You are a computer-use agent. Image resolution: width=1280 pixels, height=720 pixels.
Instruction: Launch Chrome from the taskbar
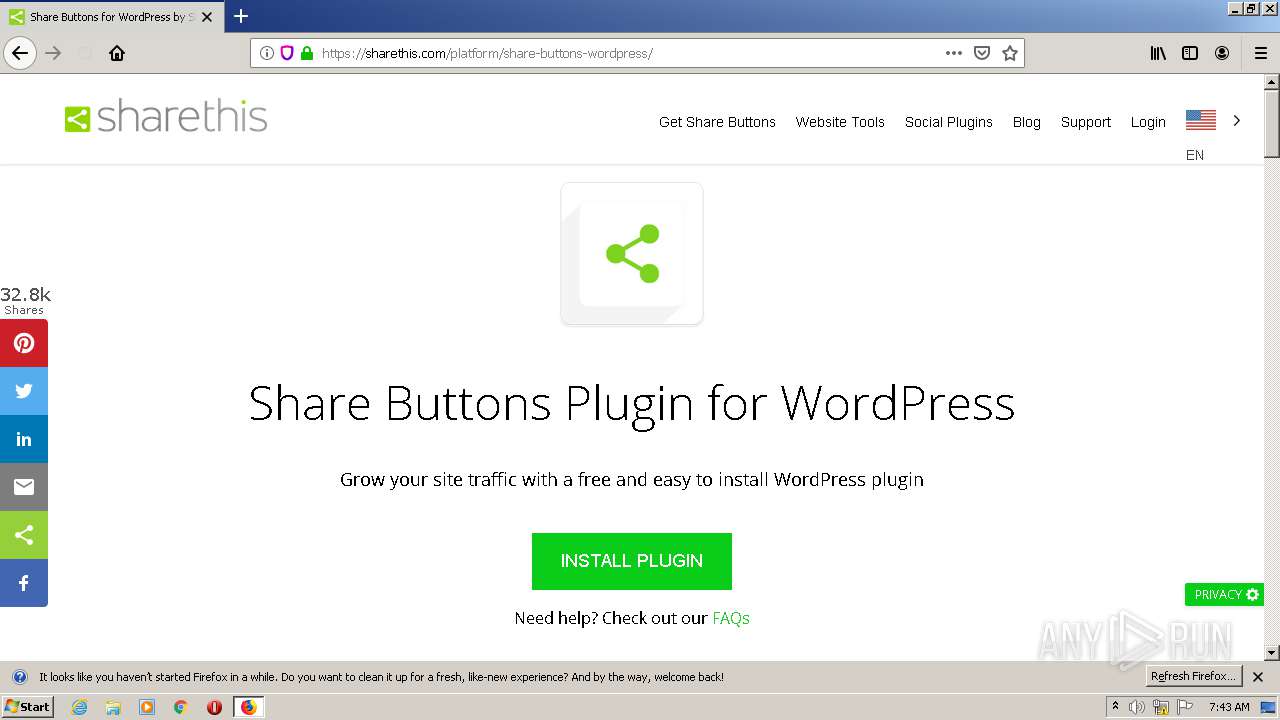pos(181,707)
